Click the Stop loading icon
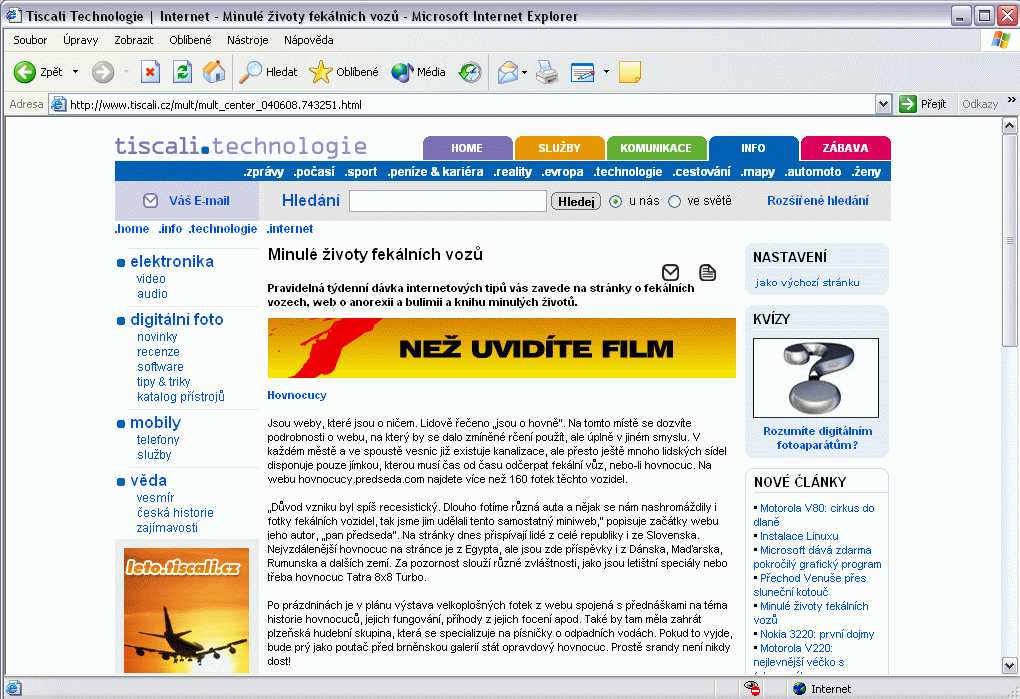1020x699 pixels. (x=150, y=72)
